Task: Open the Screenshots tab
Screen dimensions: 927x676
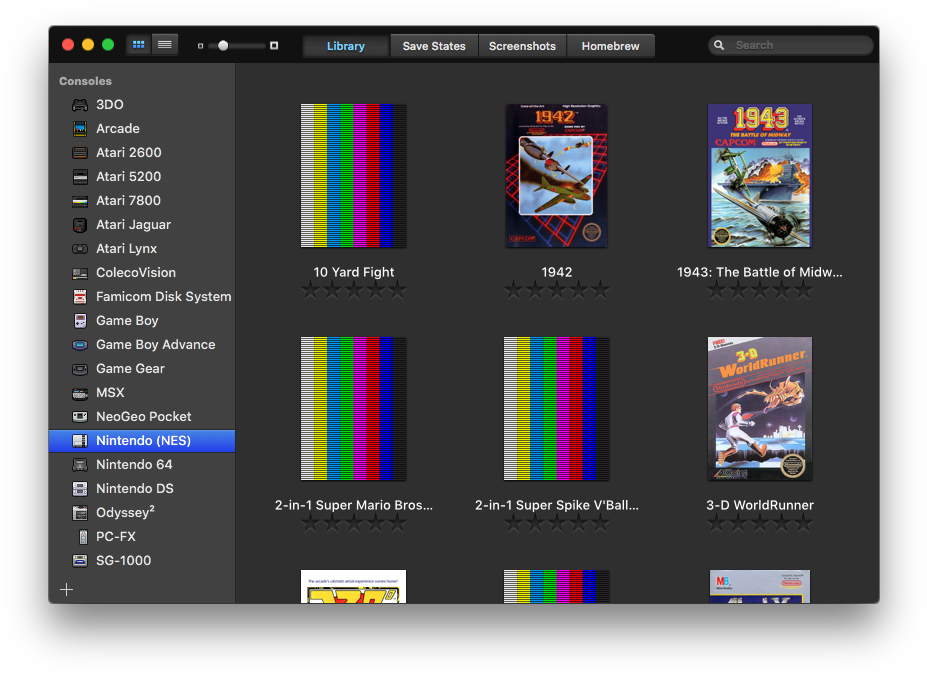Action: click(522, 46)
